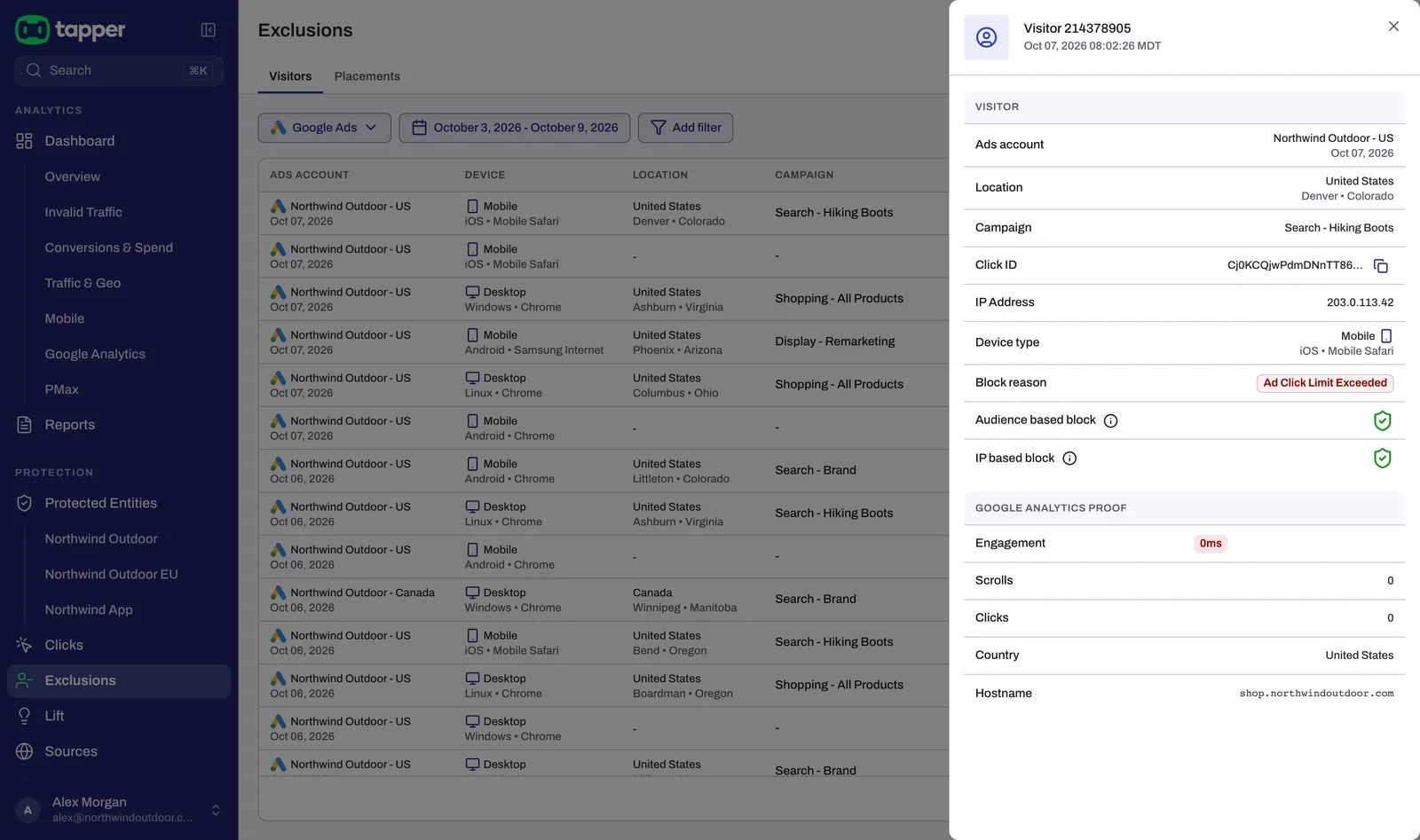Image resolution: width=1420 pixels, height=840 pixels.
Task: Open the Google Ads source dropdown
Action: coord(325,128)
